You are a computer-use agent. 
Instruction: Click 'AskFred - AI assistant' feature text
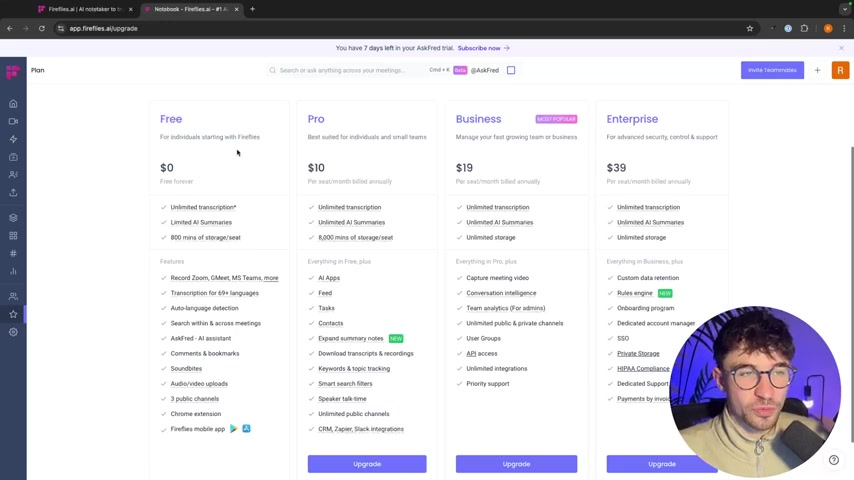point(200,338)
